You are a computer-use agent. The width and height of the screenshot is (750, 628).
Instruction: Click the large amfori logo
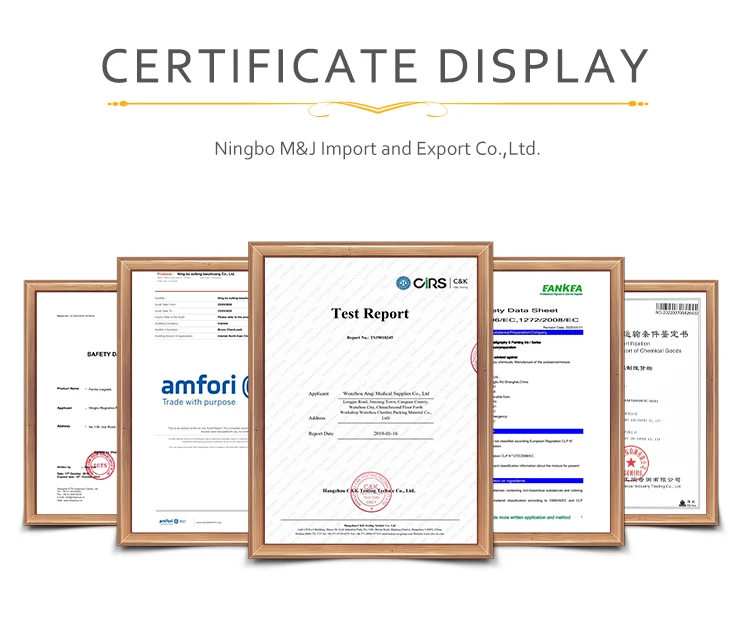[x=205, y=386]
